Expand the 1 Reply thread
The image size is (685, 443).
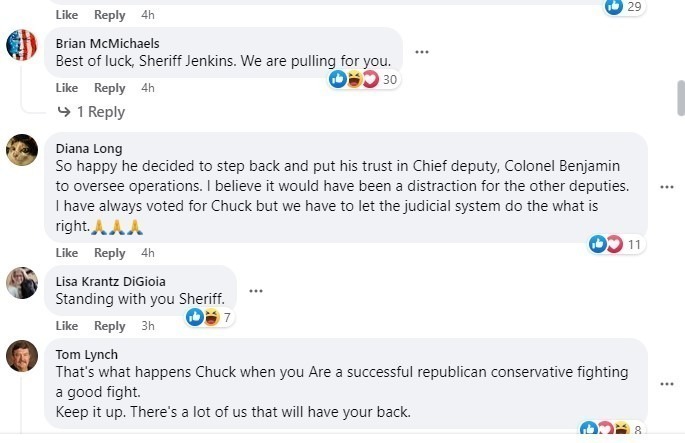tap(91, 112)
